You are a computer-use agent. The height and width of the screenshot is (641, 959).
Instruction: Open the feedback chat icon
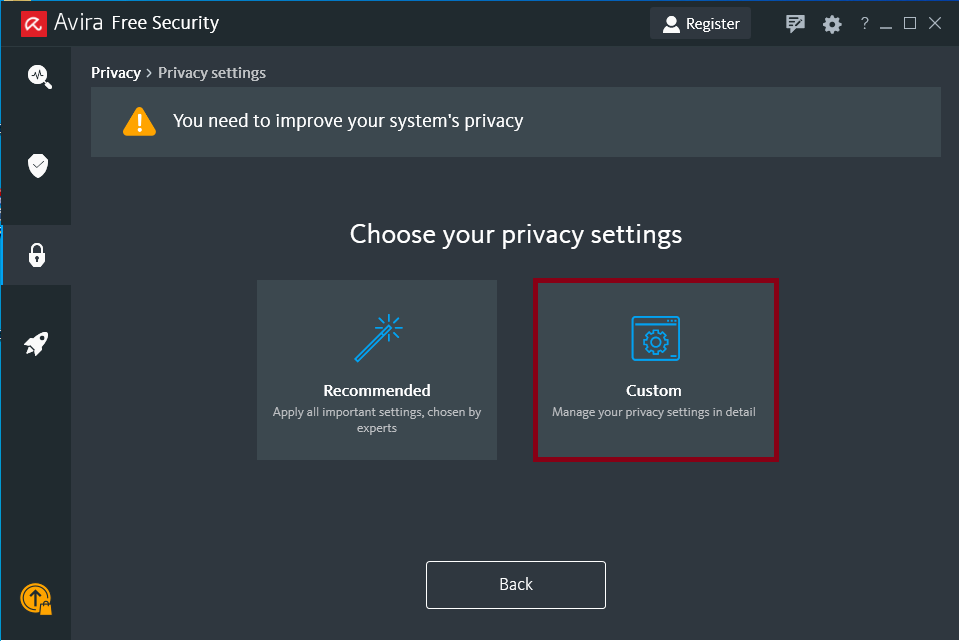795,23
